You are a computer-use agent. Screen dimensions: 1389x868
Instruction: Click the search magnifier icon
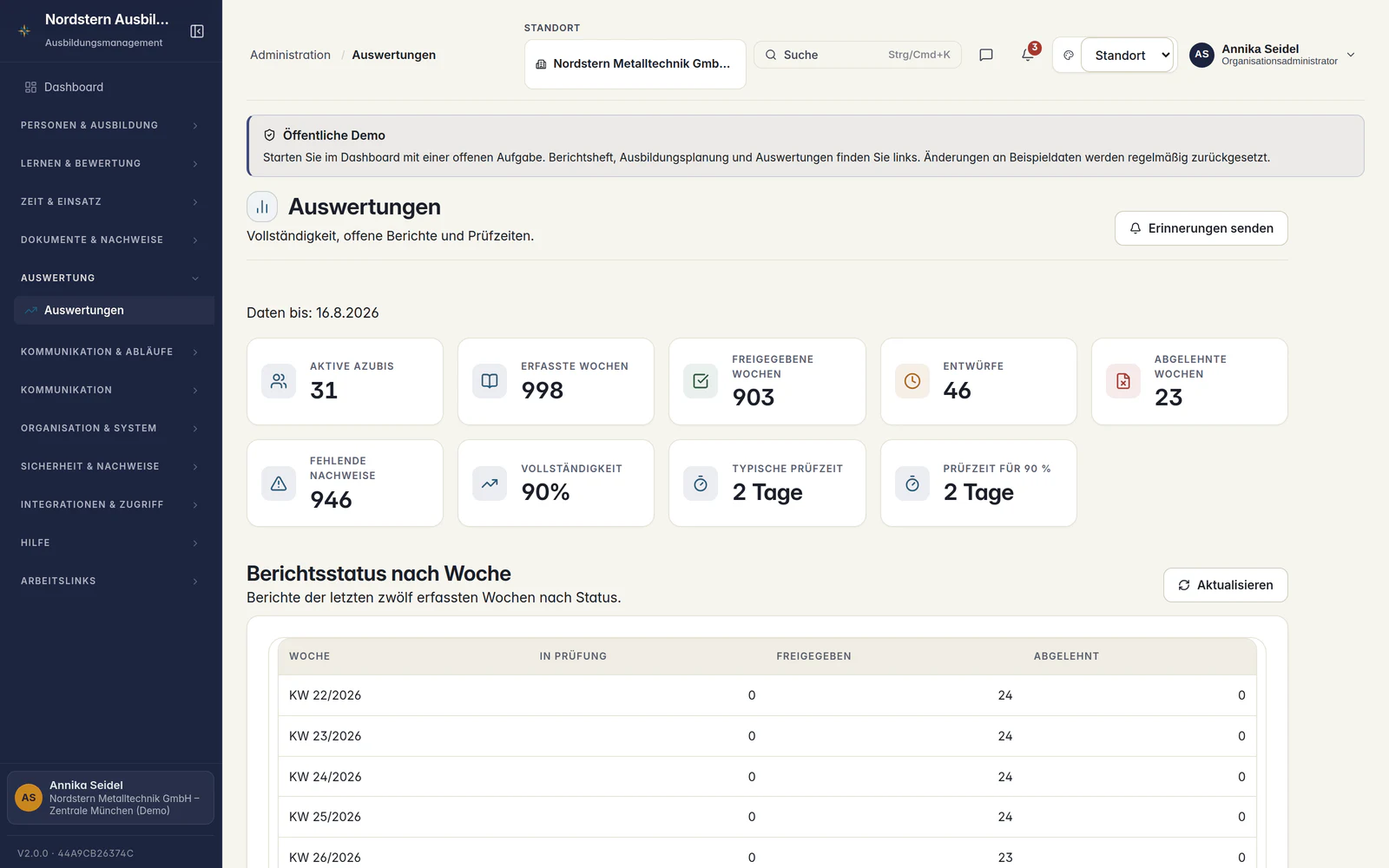click(771, 55)
